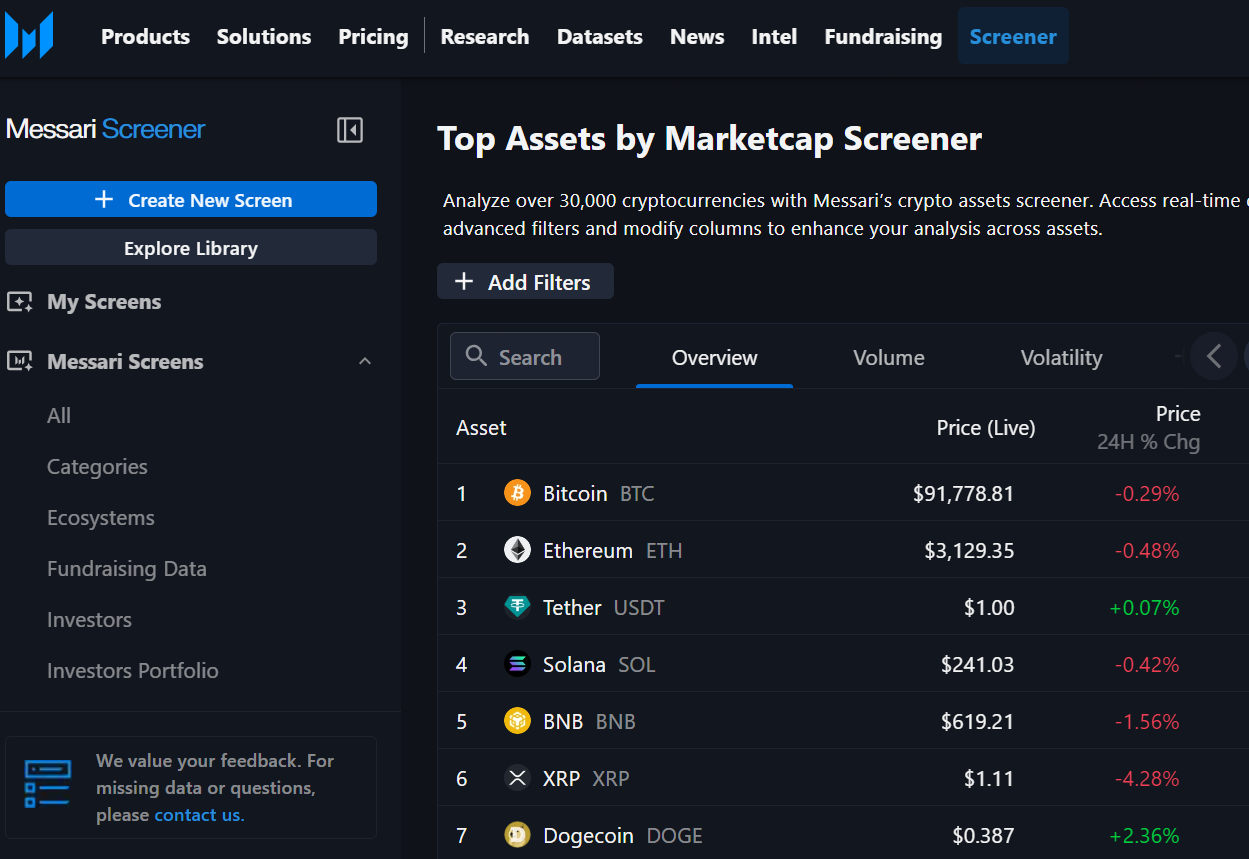Screen dimensions: 1249x859
Task: Click the +2.36% change value
Action: pos(1144,835)
